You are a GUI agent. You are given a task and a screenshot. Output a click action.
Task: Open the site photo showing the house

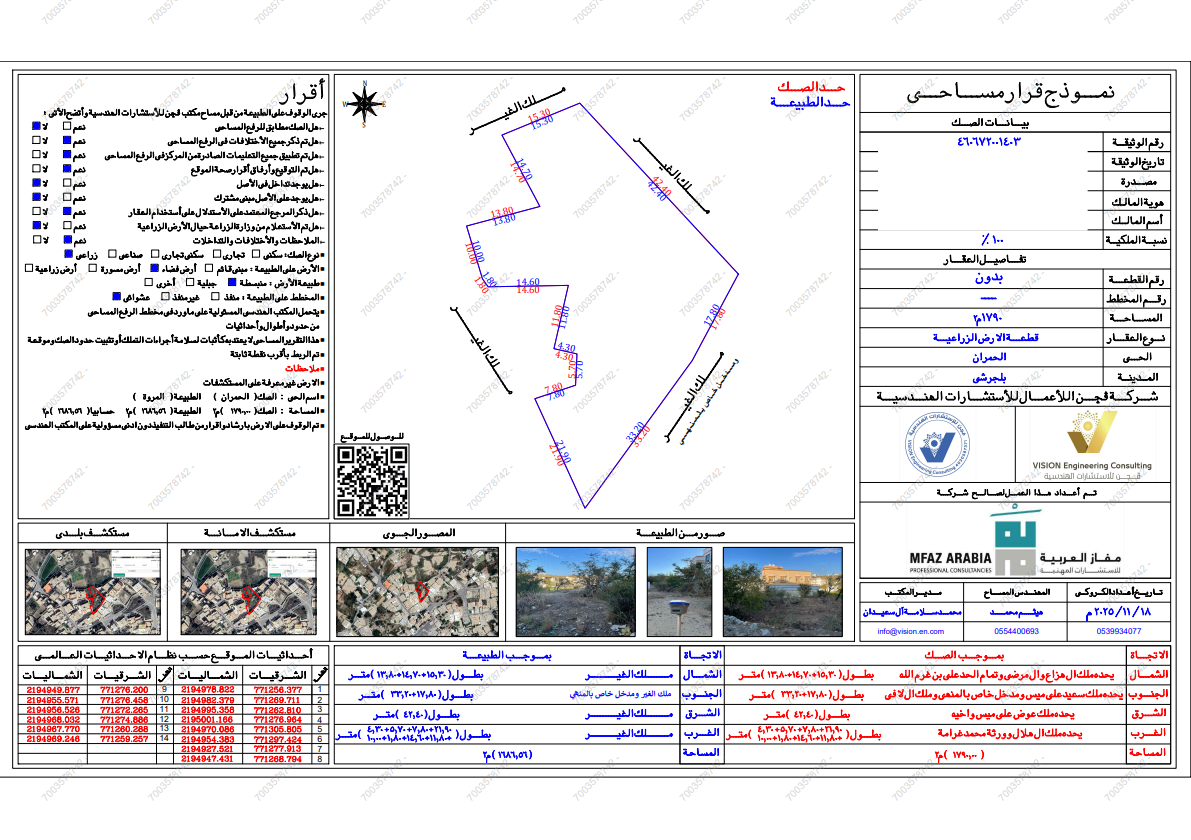[x=783, y=592]
